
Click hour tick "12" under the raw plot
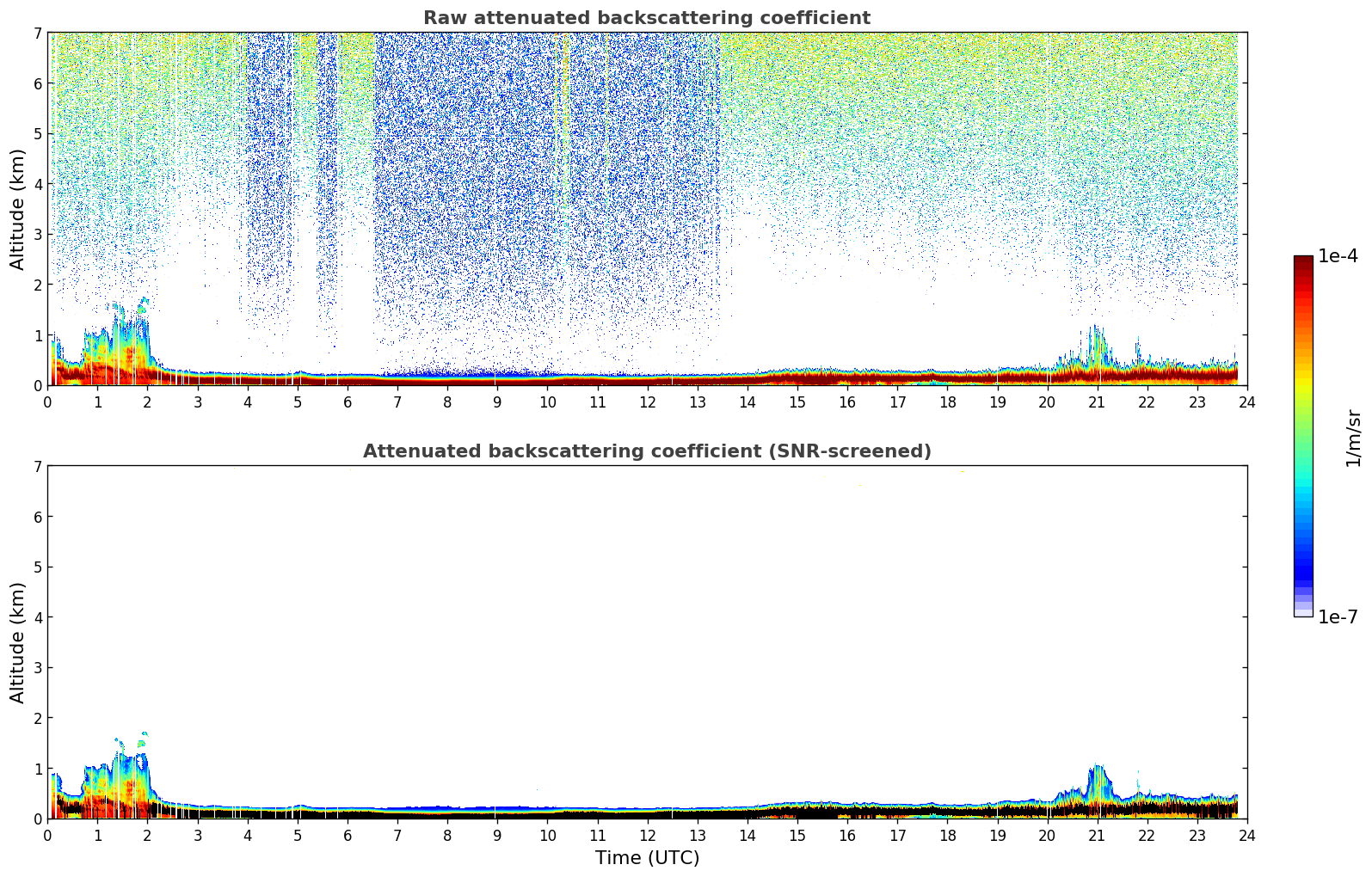[647, 402]
